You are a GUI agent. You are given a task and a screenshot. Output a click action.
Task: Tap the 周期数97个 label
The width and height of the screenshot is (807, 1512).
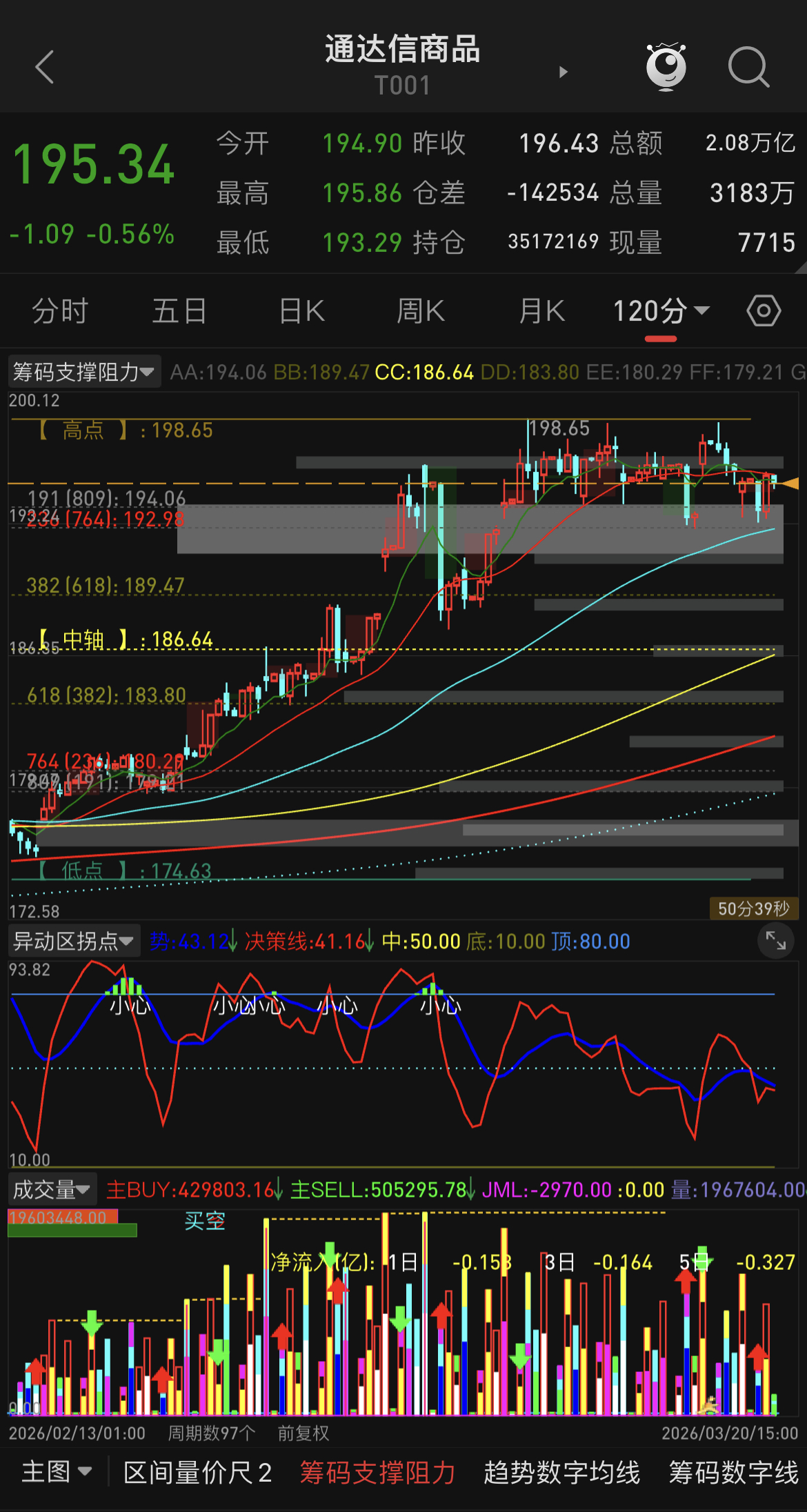point(212,1433)
